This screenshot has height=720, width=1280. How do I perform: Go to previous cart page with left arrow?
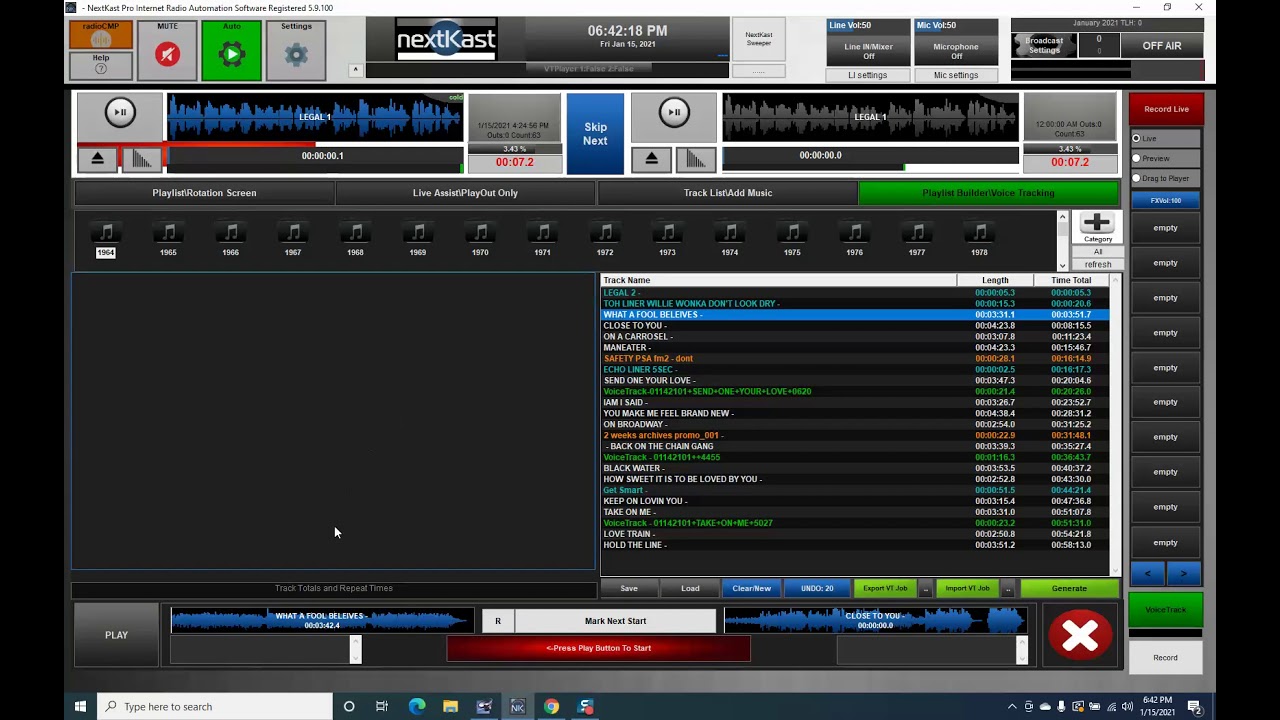pyautogui.click(x=1147, y=573)
